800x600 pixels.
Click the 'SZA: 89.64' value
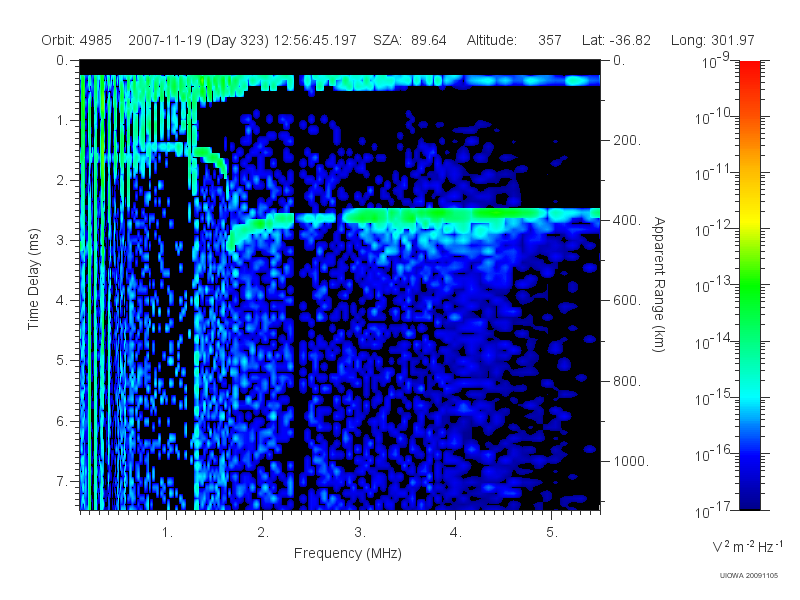click(410, 40)
